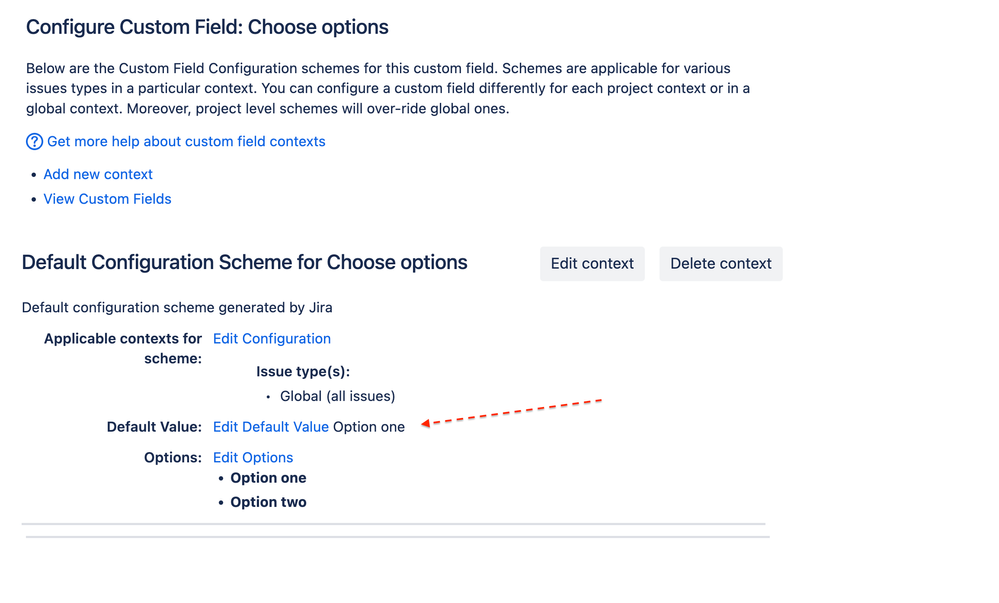The height and width of the screenshot is (603, 999).
Task: Click the default value text 'Option one'
Action: [x=369, y=427]
